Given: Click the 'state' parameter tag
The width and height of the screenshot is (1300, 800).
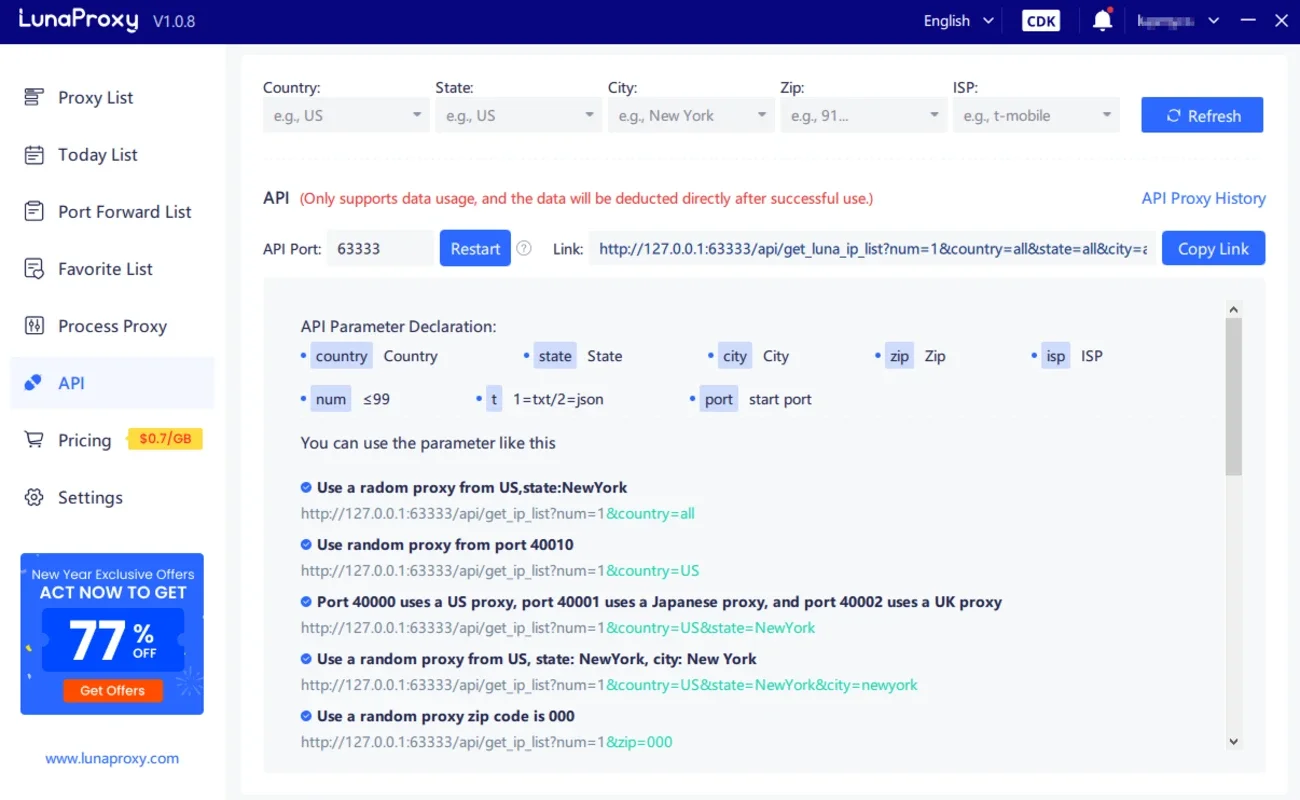Looking at the screenshot, I should coord(555,356).
